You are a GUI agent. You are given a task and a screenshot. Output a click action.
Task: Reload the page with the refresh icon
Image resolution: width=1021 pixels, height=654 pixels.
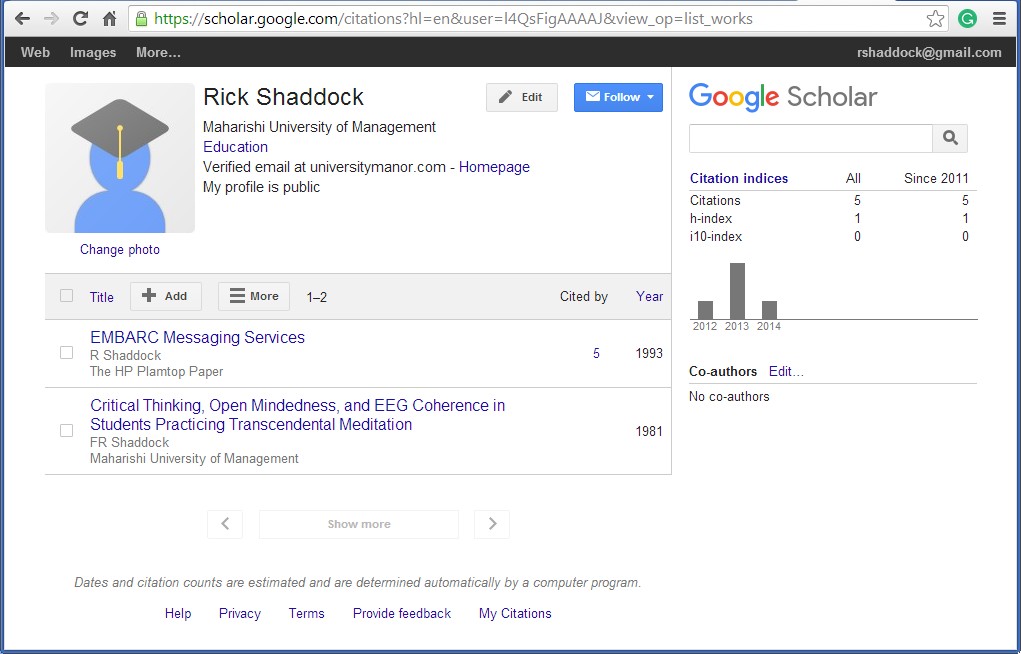point(80,19)
